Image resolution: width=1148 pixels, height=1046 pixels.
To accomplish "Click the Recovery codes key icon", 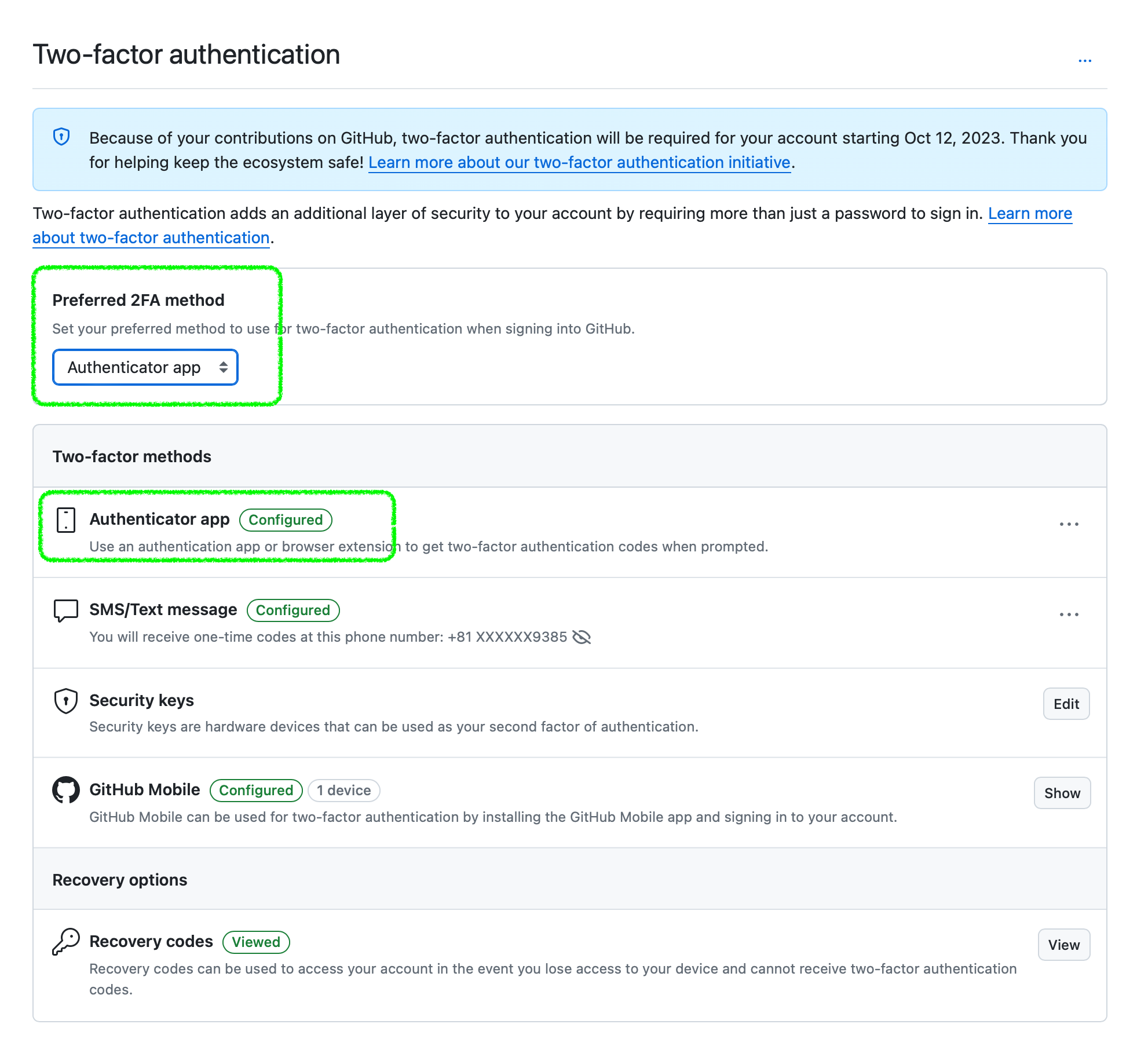I will [66, 941].
